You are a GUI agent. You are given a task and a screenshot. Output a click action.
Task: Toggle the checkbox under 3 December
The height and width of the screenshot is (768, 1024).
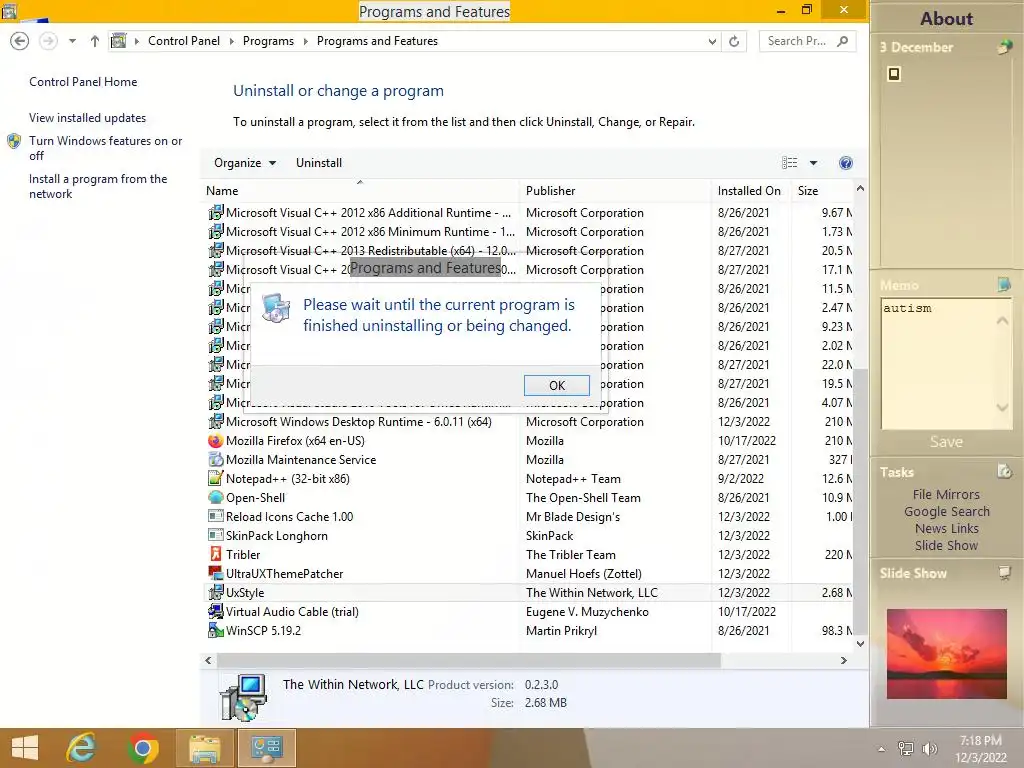click(894, 74)
